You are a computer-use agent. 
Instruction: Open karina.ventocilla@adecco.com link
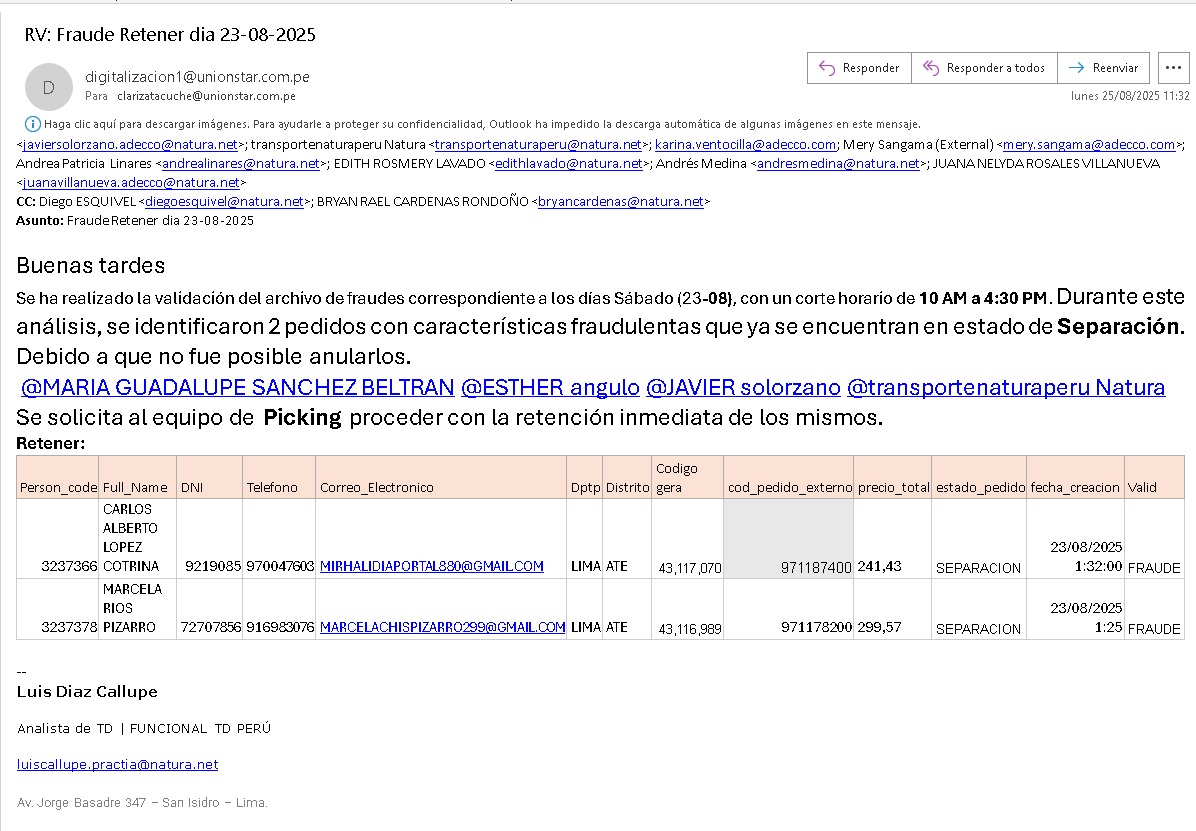point(745,144)
